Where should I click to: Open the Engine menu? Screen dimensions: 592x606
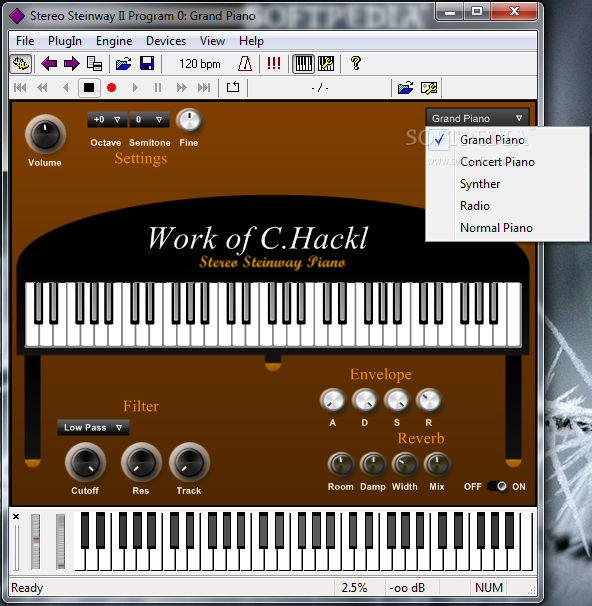pyautogui.click(x=114, y=41)
